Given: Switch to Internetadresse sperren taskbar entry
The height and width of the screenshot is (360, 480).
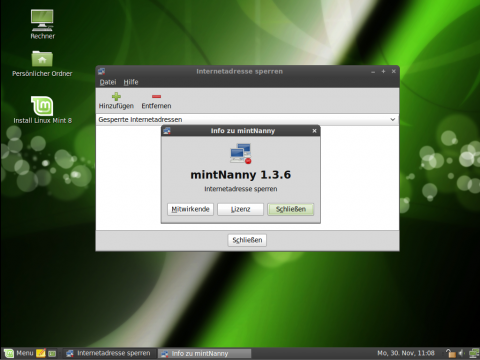Looking at the screenshot, I should [109, 353].
